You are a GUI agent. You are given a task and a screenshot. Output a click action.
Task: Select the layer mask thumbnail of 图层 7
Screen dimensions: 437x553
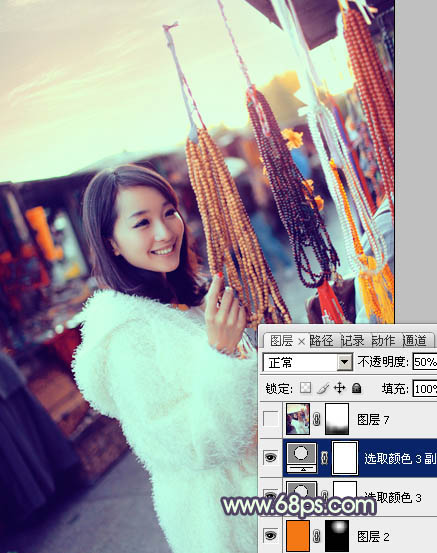click(337, 419)
